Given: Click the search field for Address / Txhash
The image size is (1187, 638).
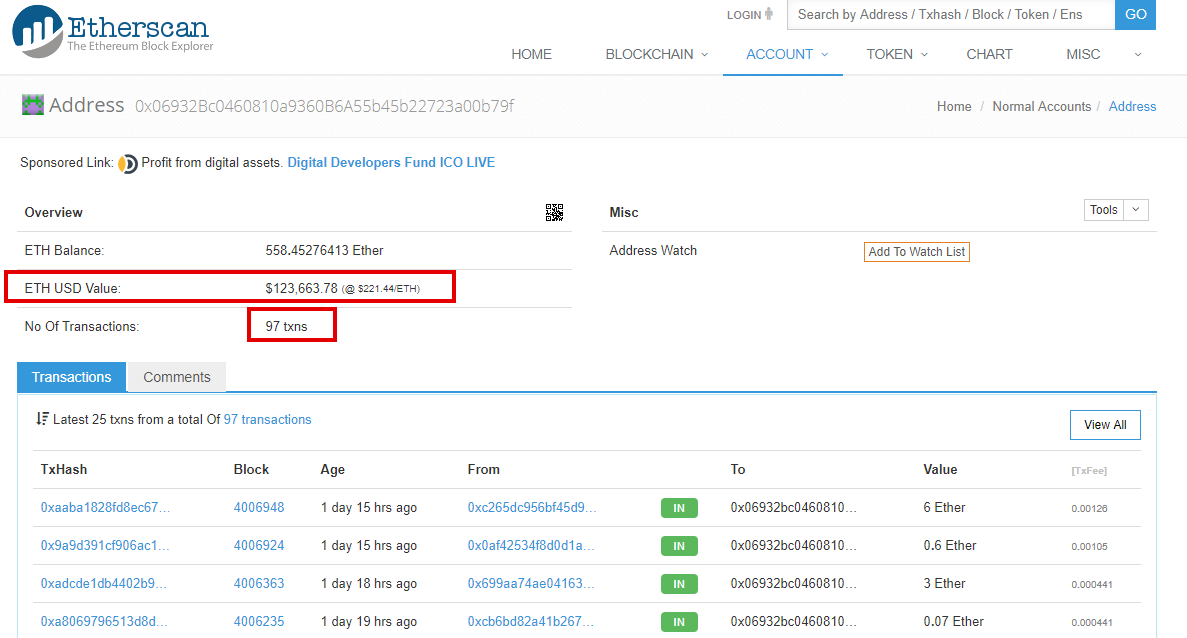Looking at the screenshot, I should click(951, 14).
